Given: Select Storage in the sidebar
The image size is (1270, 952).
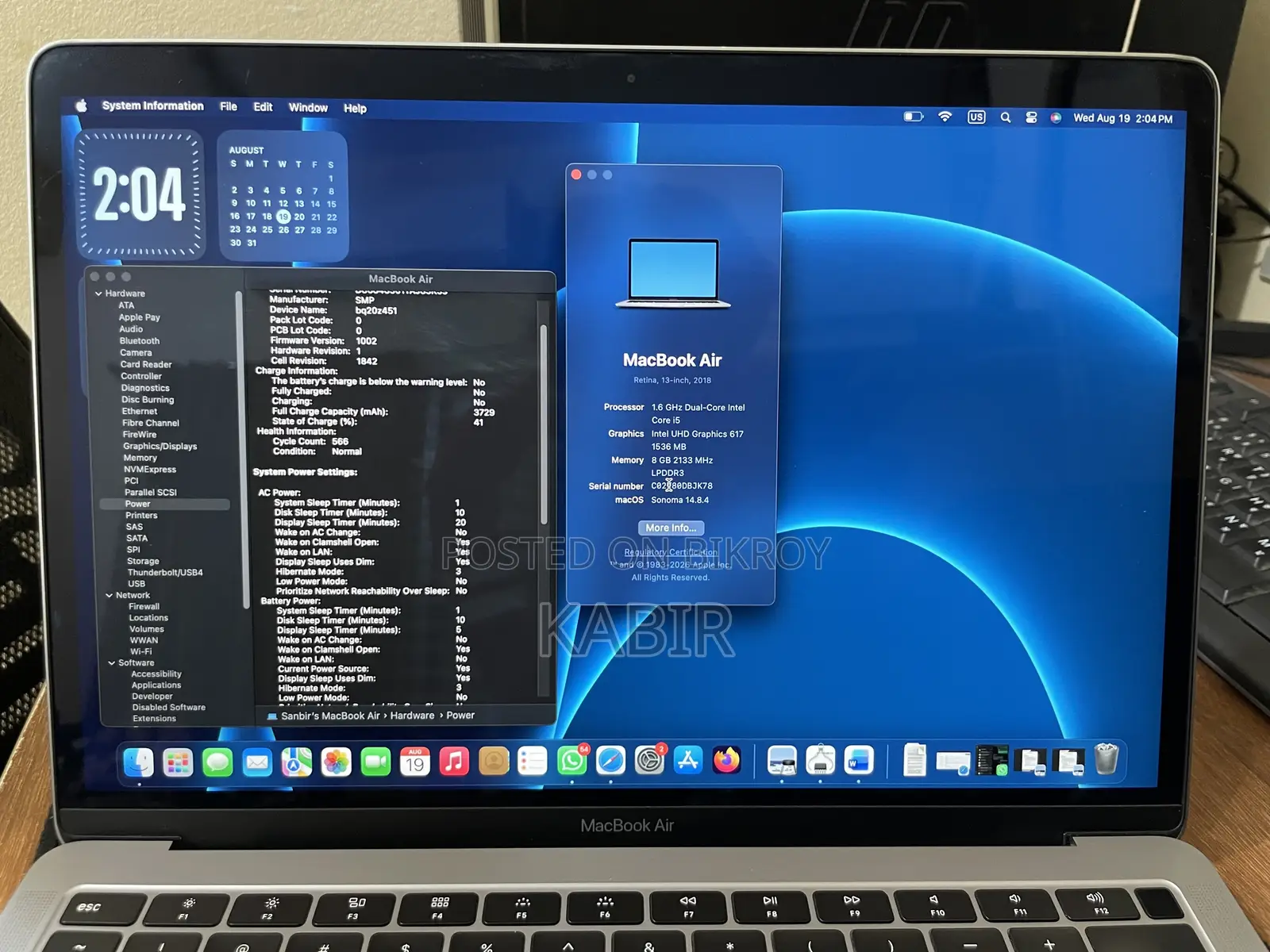Looking at the screenshot, I should click(x=143, y=561).
